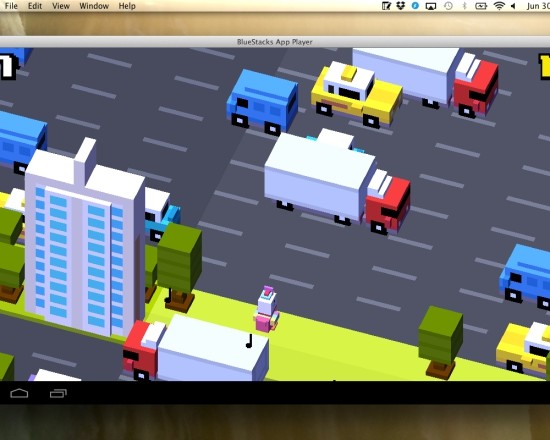Image resolution: width=550 pixels, height=440 pixels.
Task: Open the Window menu
Action: (94, 6)
